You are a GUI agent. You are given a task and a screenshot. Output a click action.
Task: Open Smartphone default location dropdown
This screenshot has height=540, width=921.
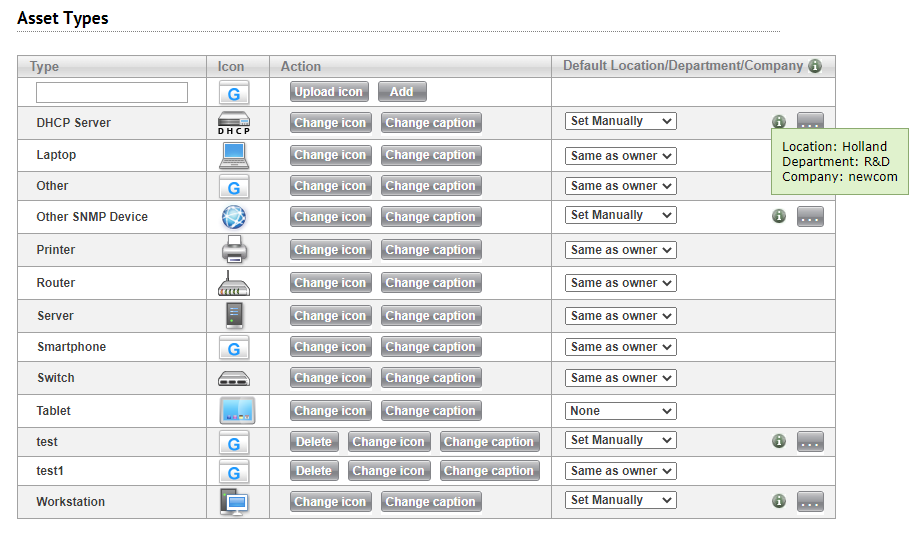(620, 347)
